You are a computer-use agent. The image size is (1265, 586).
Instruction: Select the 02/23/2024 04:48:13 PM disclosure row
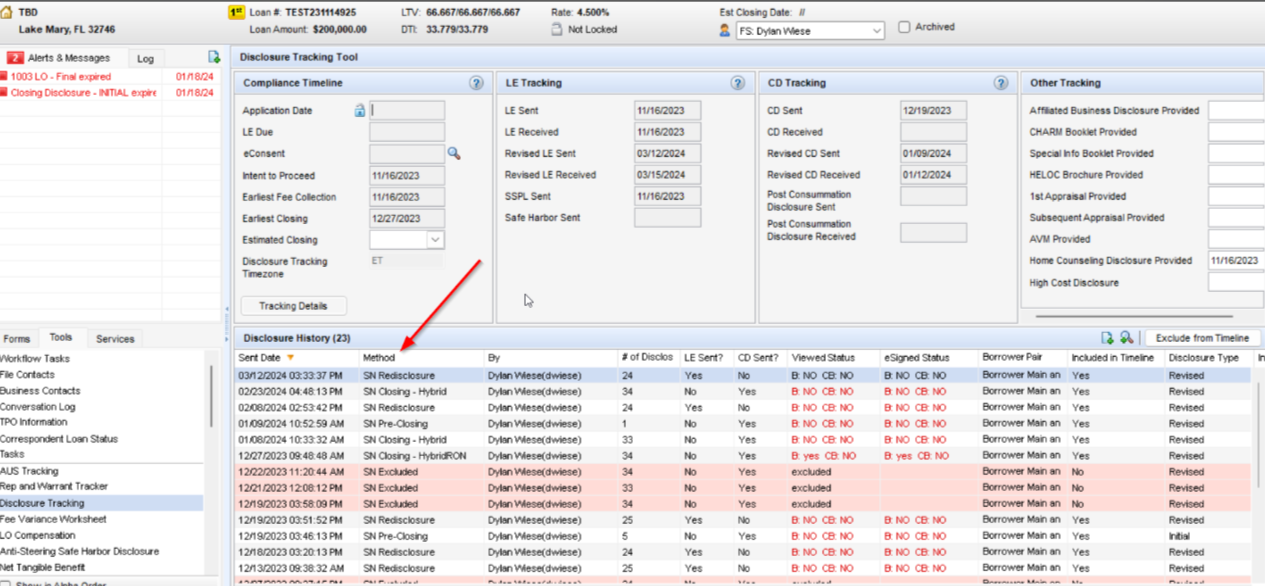pos(743,392)
